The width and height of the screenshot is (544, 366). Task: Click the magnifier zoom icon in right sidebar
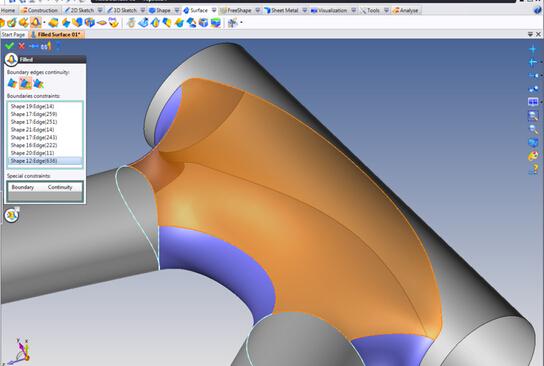pyautogui.click(x=533, y=116)
